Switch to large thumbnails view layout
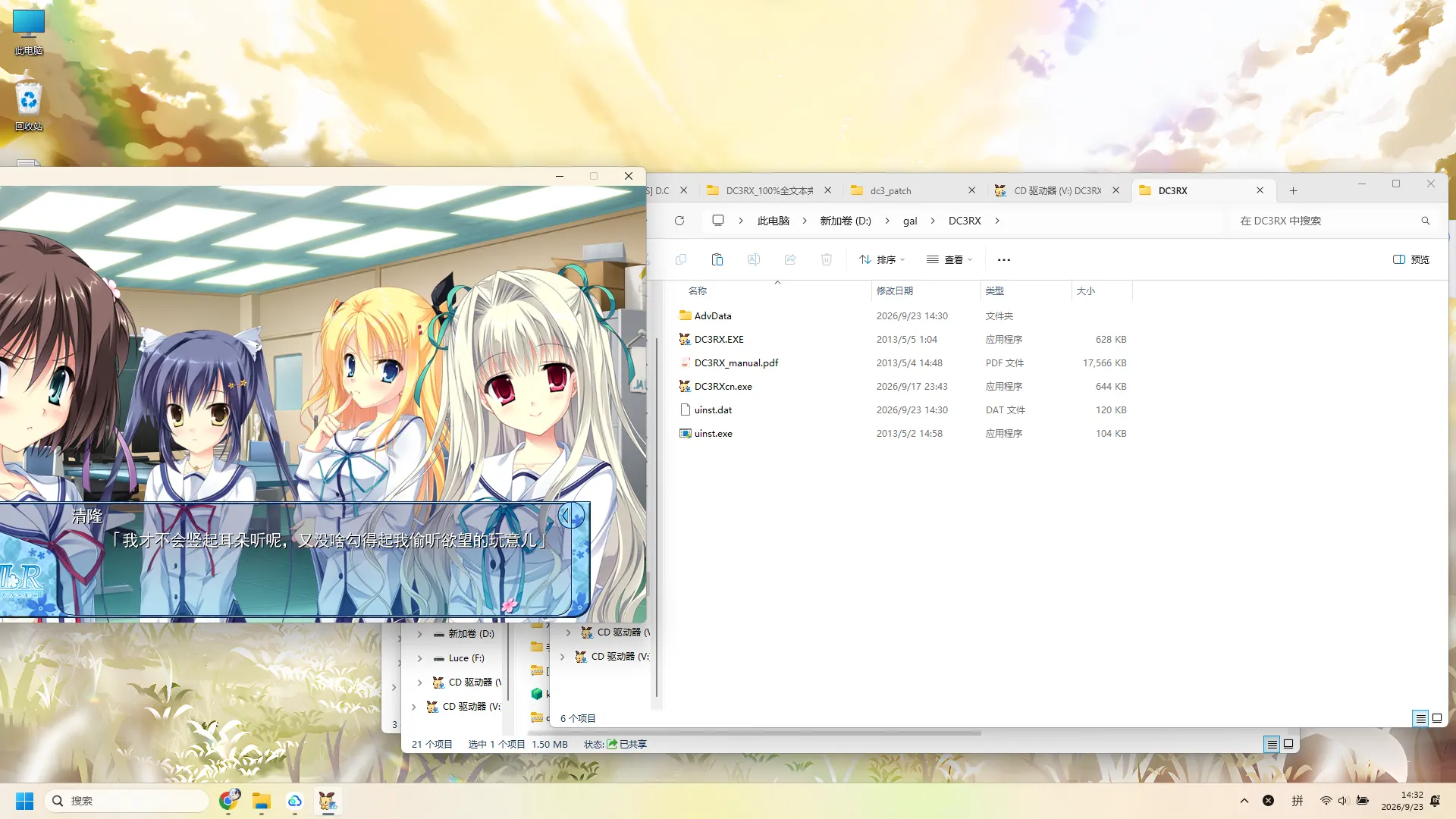Screen dimensions: 1456x819 point(1437,718)
